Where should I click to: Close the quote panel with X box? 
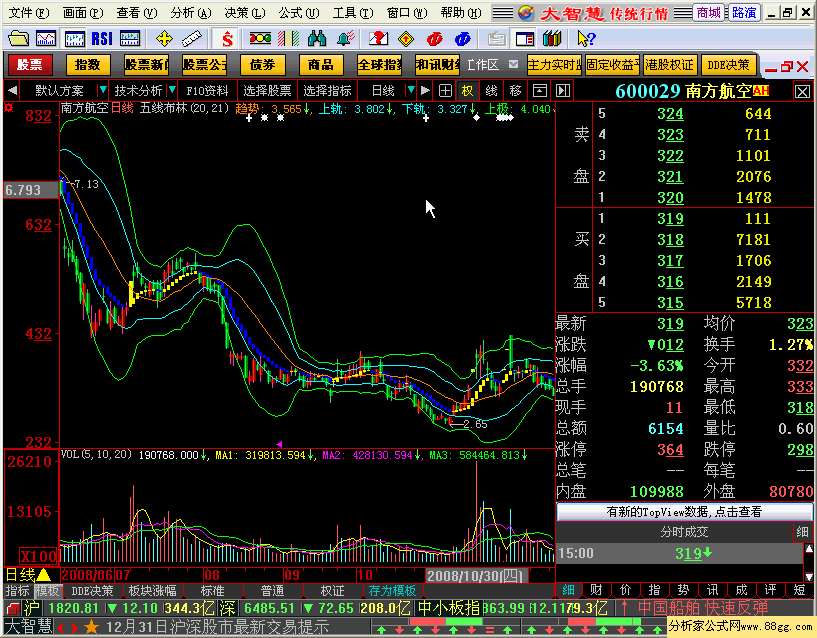click(x=802, y=92)
